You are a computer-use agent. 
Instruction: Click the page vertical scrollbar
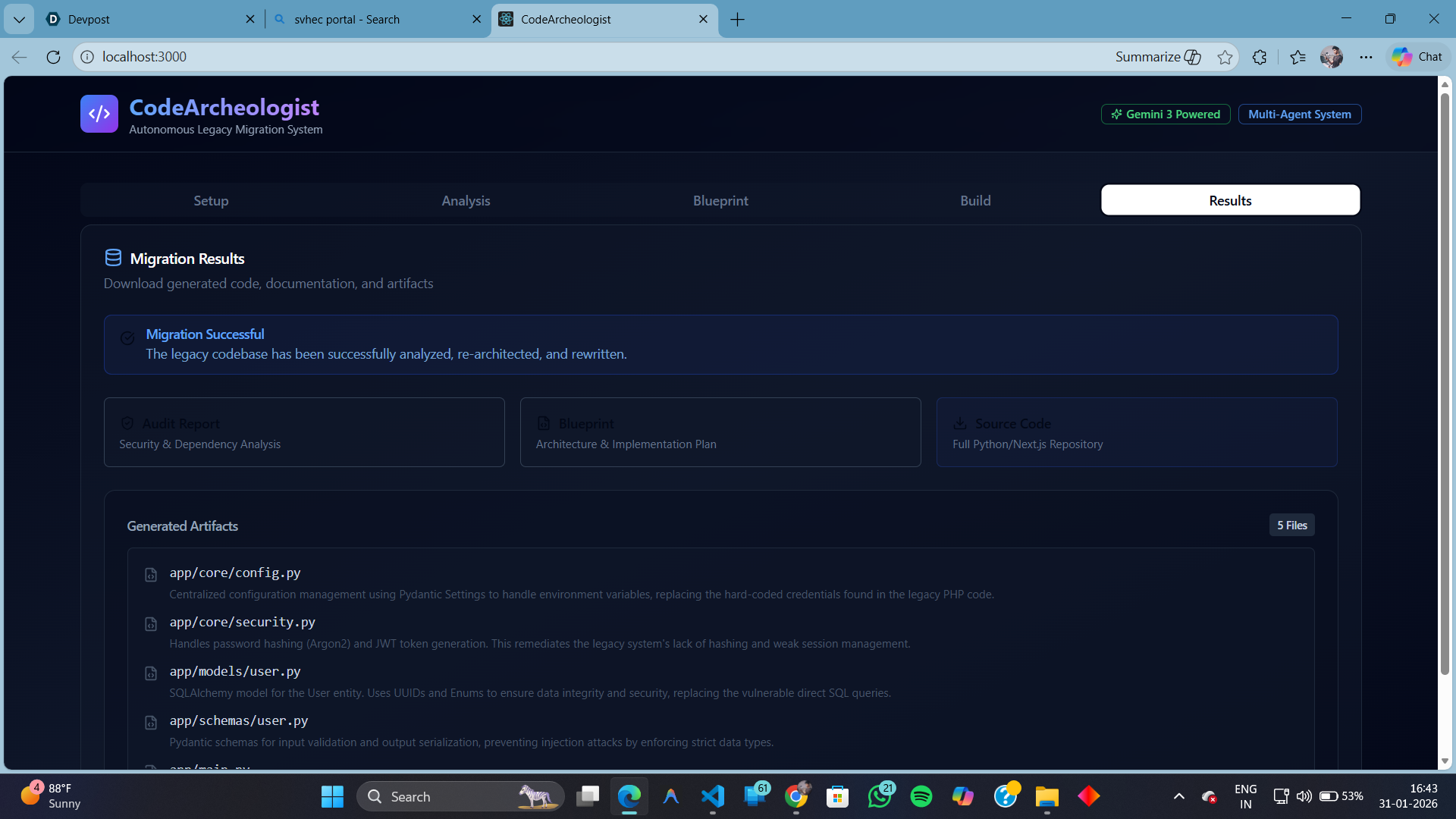[x=1445, y=379]
